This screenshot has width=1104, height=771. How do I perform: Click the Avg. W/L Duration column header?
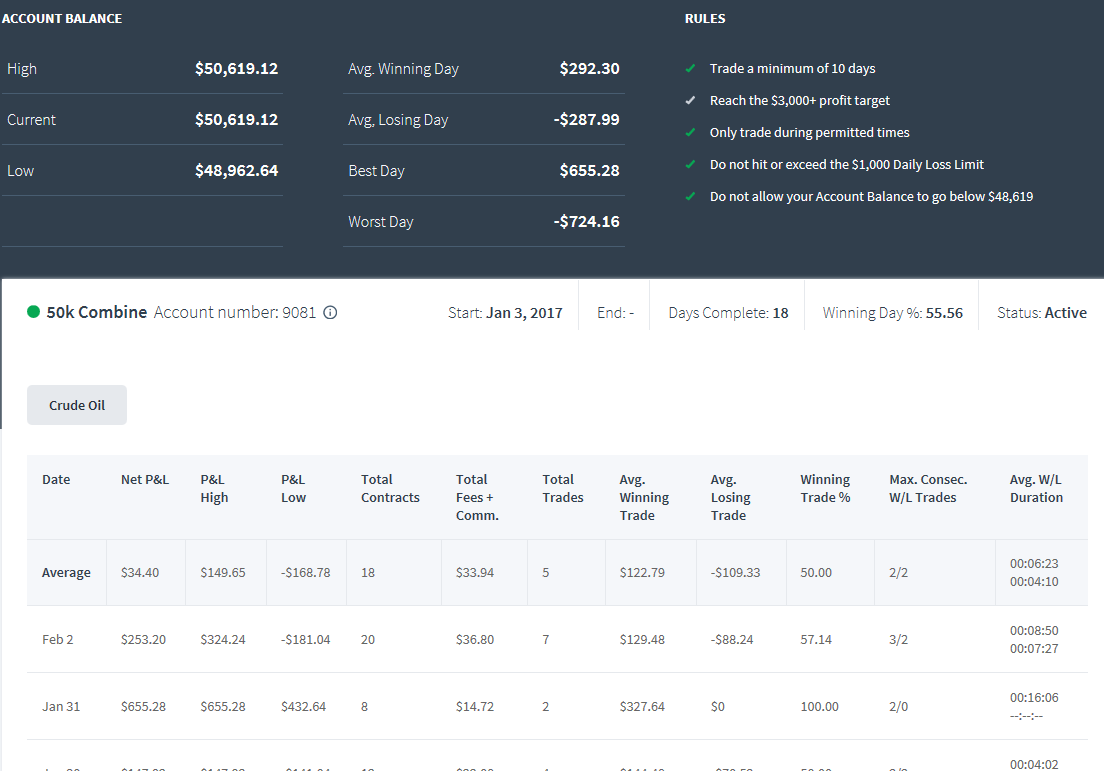pyautogui.click(x=1036, y=489)
